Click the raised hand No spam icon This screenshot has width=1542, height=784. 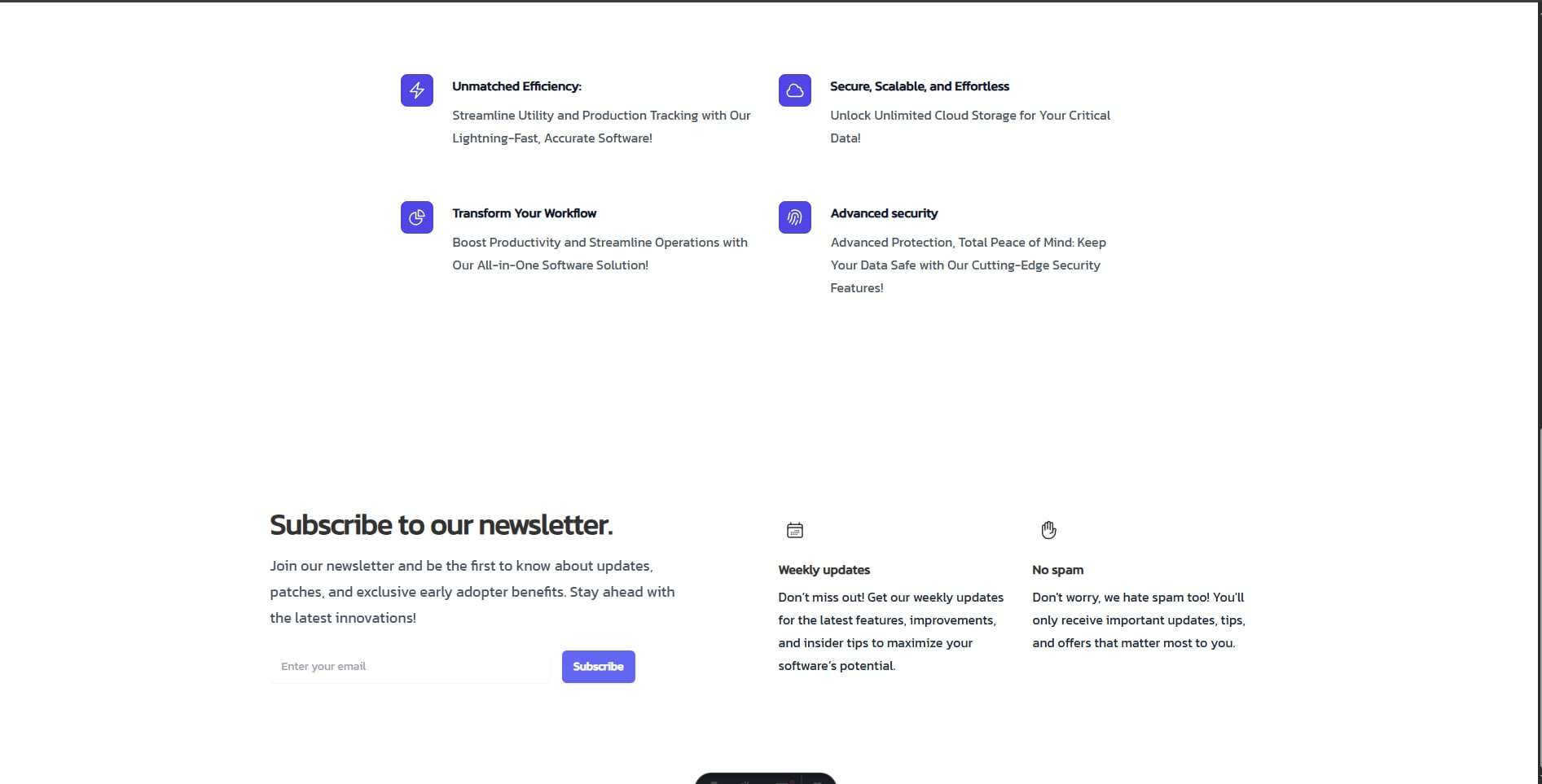[1048, 531]
